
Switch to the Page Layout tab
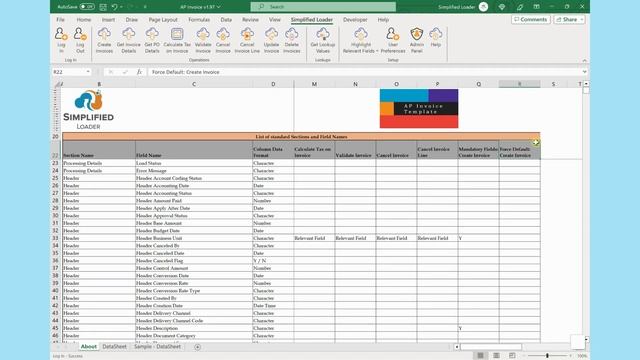coord(163,20)
